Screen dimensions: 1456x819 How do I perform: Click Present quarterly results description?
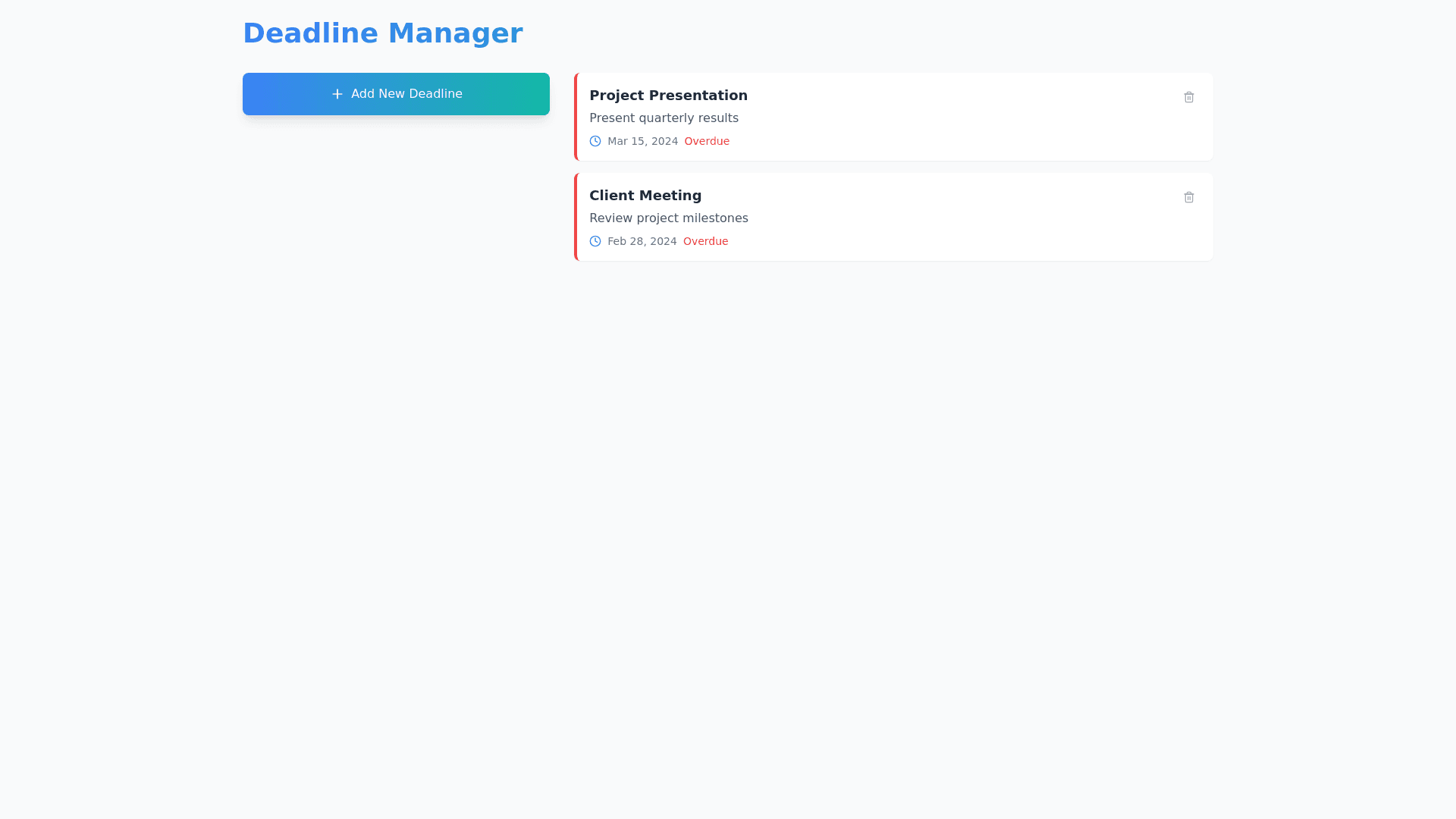pyautogui.click(x=664, y=118)
